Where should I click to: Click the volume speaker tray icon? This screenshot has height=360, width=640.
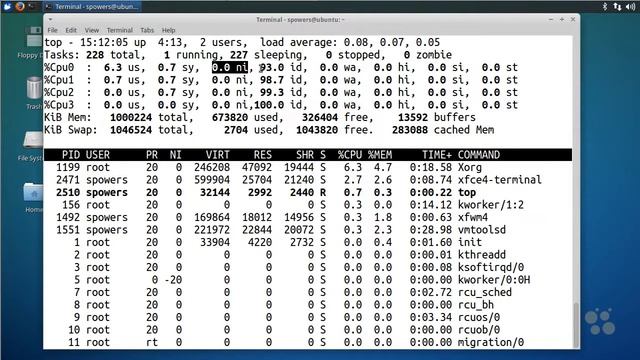coord(631,7)
